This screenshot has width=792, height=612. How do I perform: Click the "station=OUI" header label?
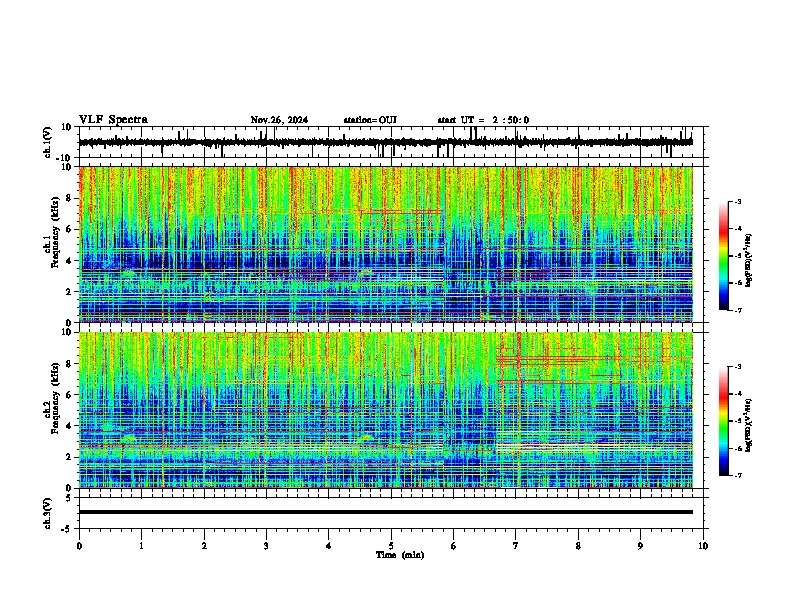pyautogui.click(x=370, y=120)
